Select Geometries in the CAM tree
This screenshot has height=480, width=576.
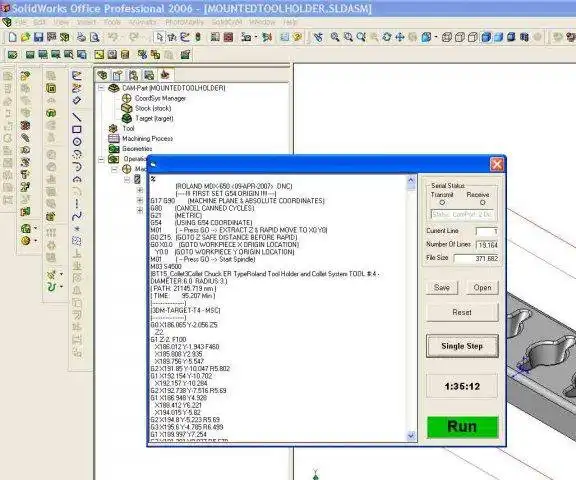(x=137, y=149)
